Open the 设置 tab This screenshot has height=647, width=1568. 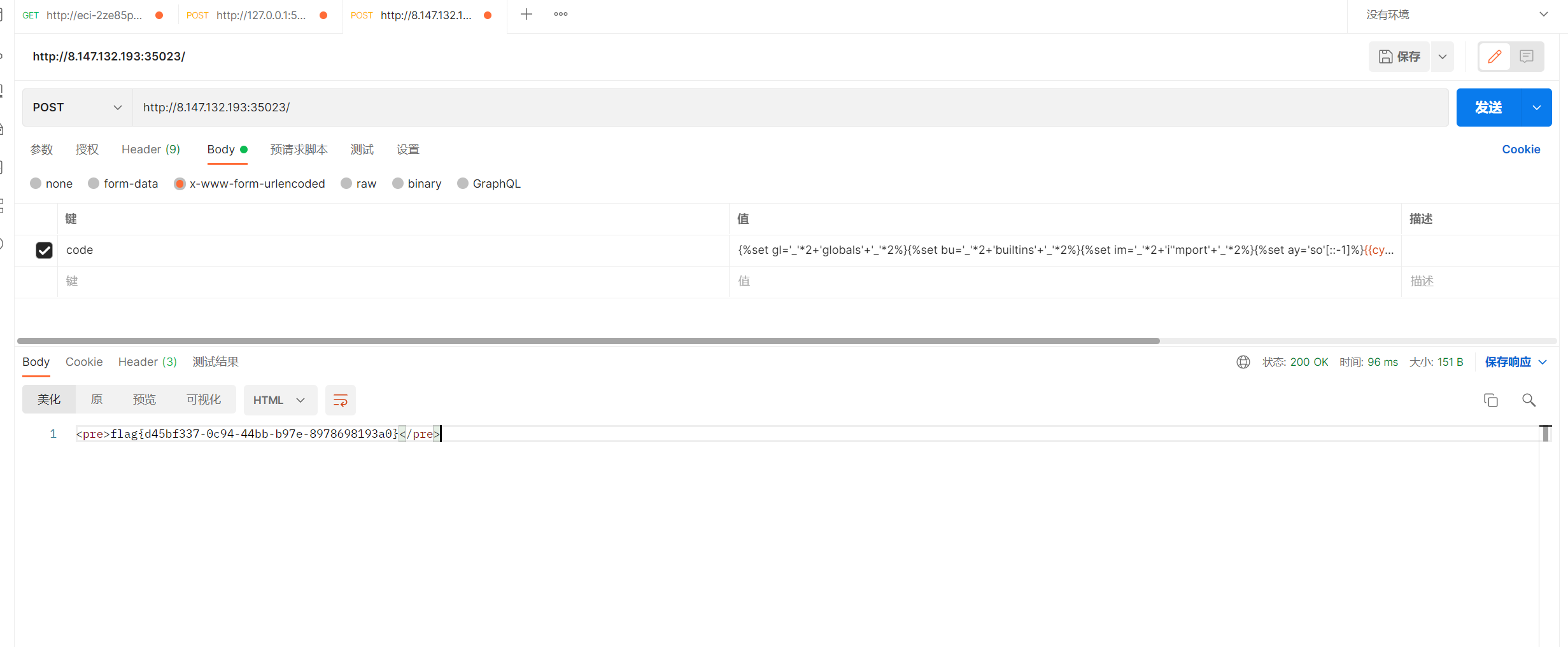click(x=408, y=150)
